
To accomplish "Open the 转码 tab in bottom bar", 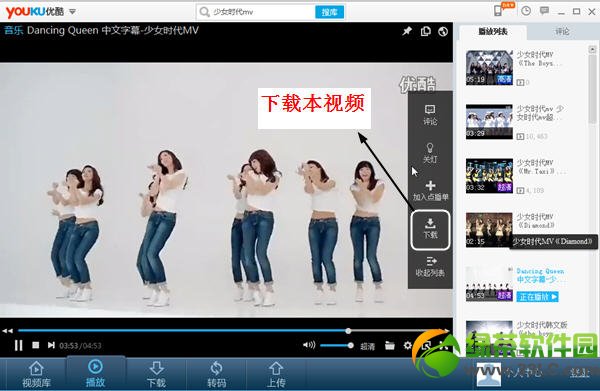I will click(217, 374).
